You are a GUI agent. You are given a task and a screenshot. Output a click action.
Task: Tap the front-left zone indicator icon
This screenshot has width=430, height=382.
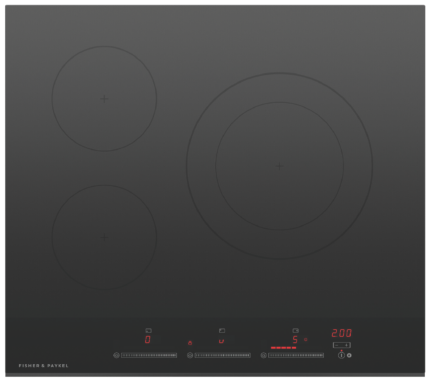(x=148, y=331)
